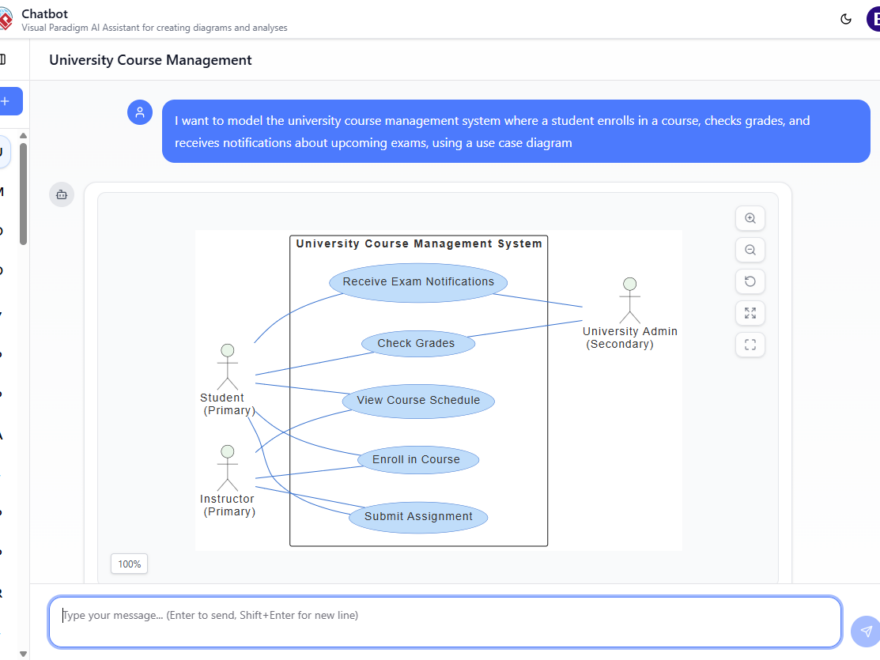Send the message using the paper plane icon

click(x=864, y=630)
